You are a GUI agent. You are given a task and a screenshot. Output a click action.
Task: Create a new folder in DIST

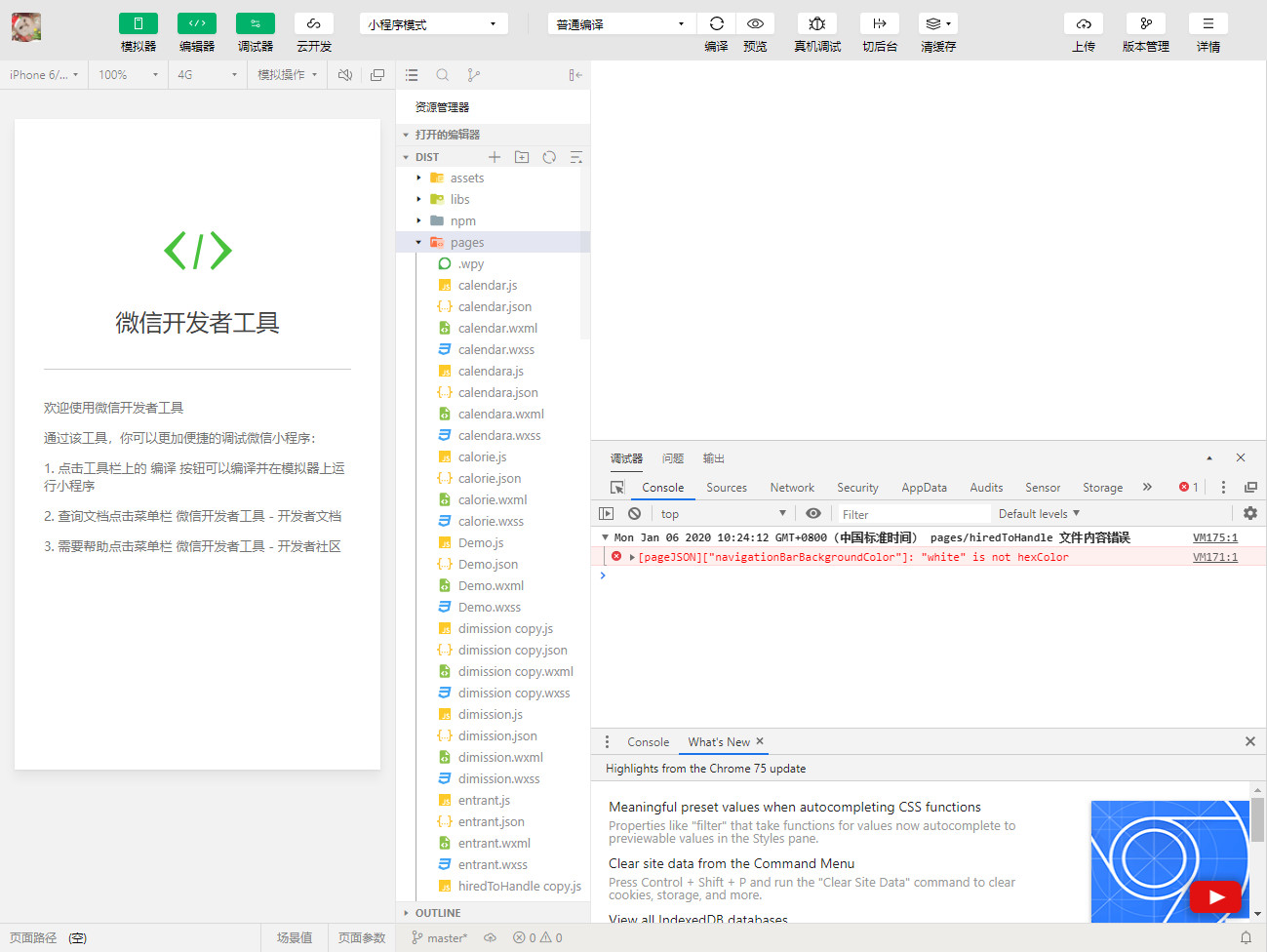[x=522, y=157]
